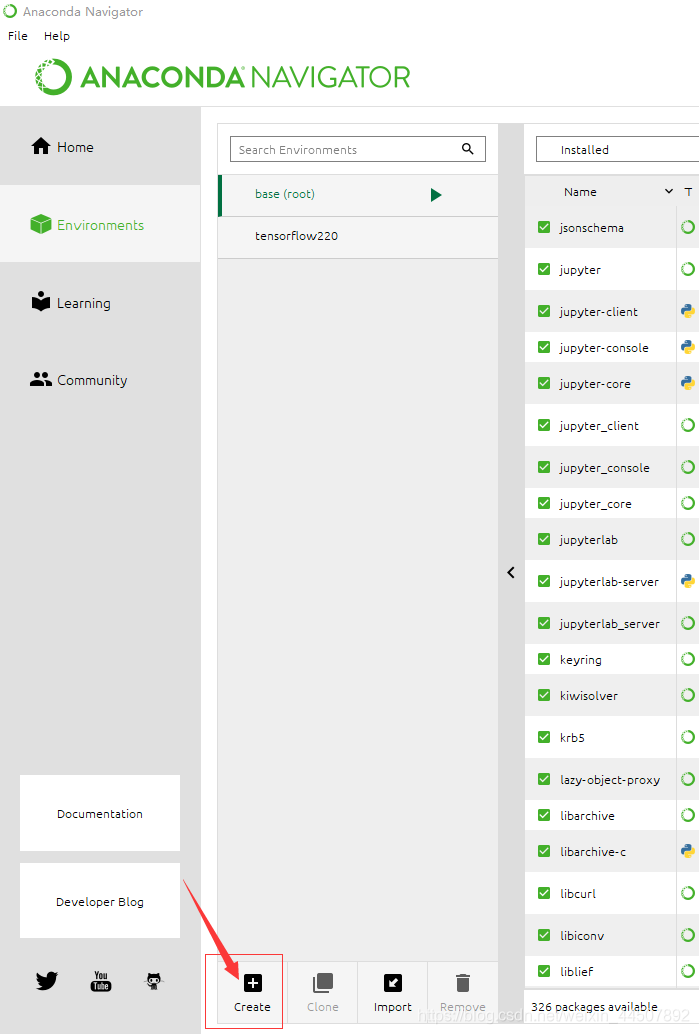Image resolution: width=699 pixels, height=1034 pixels.
Task: Open the Installed package filter dropdown
Action: coord(618,149)
